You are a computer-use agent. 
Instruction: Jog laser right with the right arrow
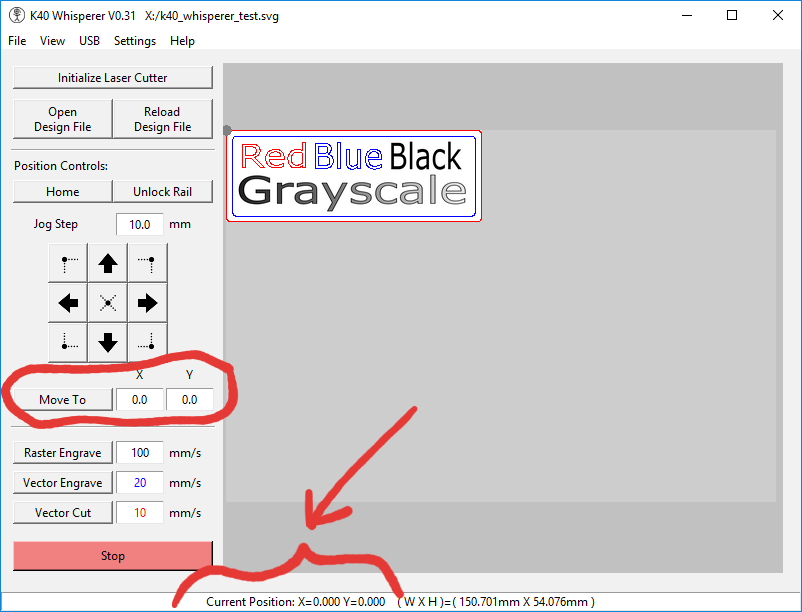pos(147,303)
